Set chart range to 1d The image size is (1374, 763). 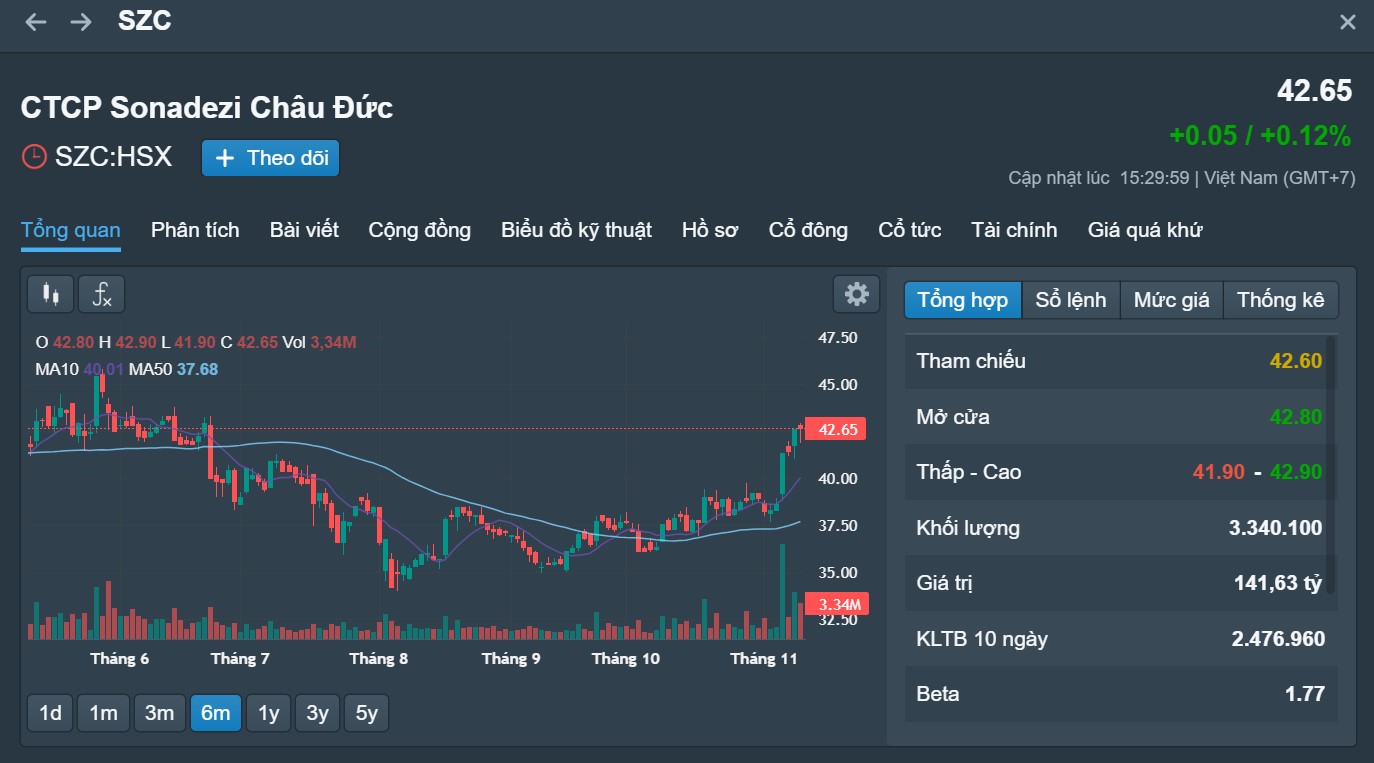pos(50,713)
